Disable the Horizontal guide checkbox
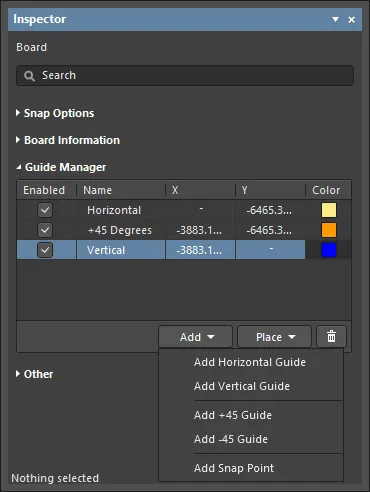Viewport: 370px width, 492px height. (x=45, y=210)
